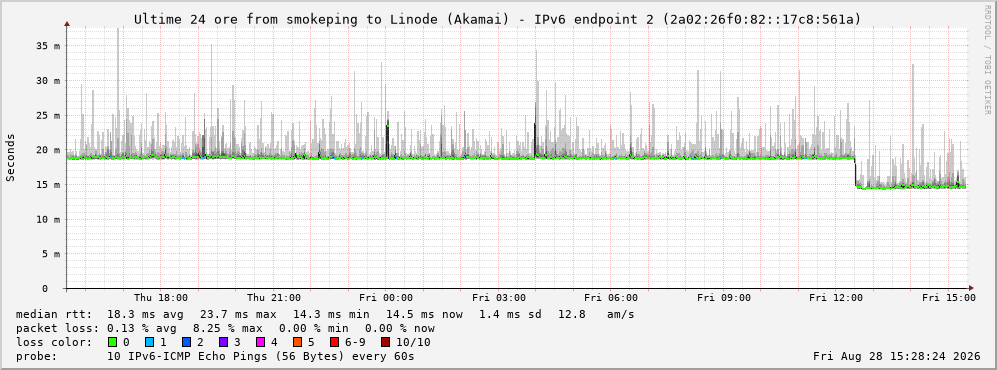Click the orange loss color 5 swatch
997x370 pixels.
(x=296, y=342)
